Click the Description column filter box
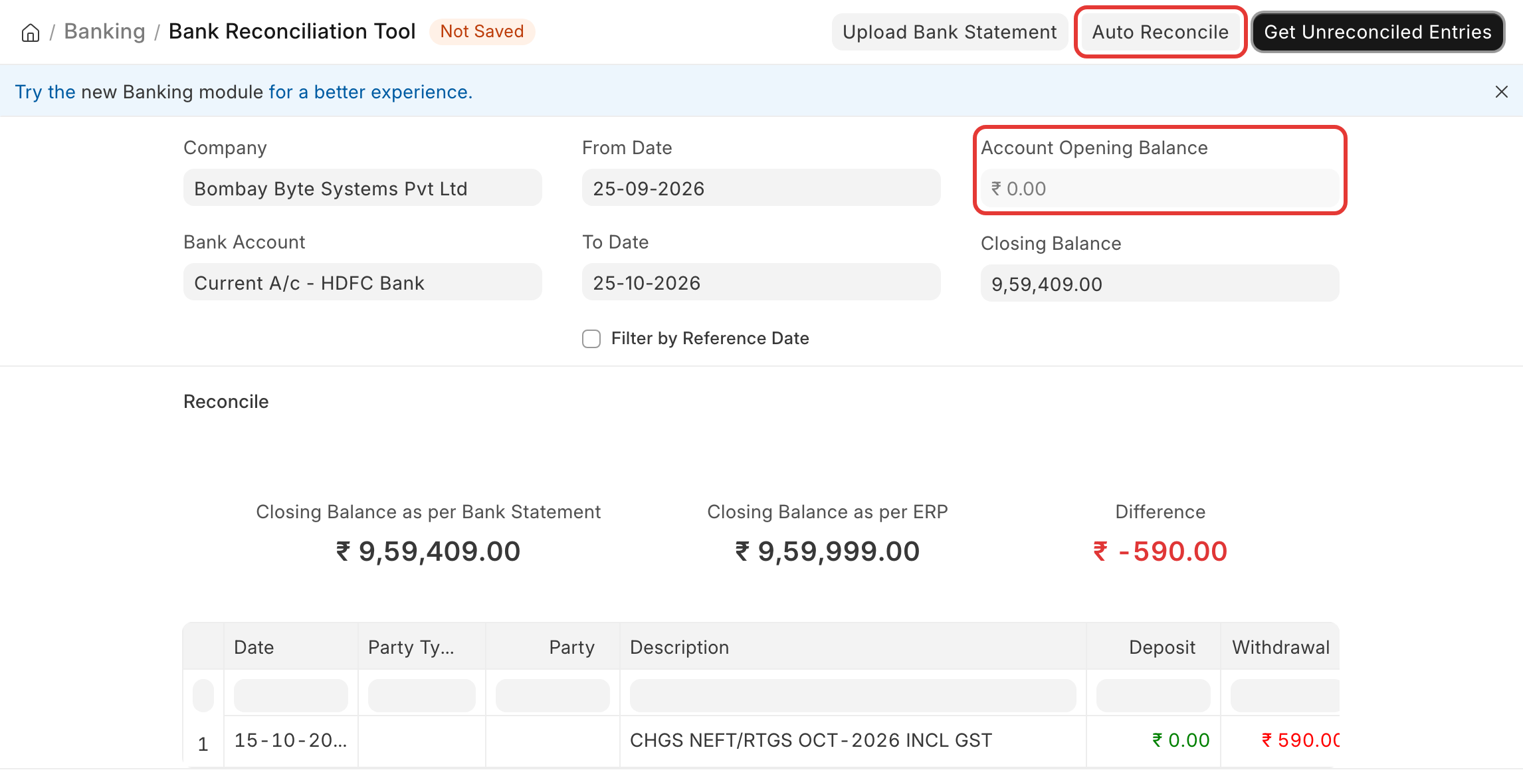 (x=853, y=696)
